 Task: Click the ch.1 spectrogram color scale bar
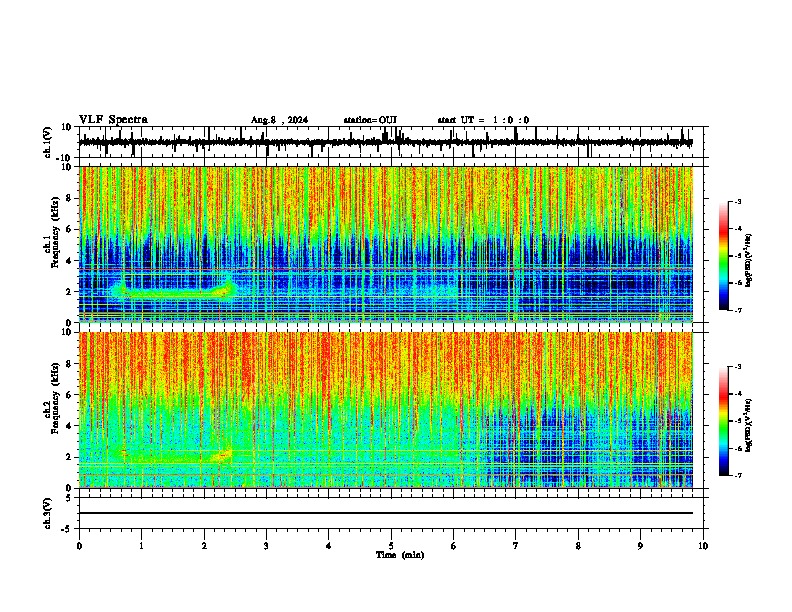723,256
